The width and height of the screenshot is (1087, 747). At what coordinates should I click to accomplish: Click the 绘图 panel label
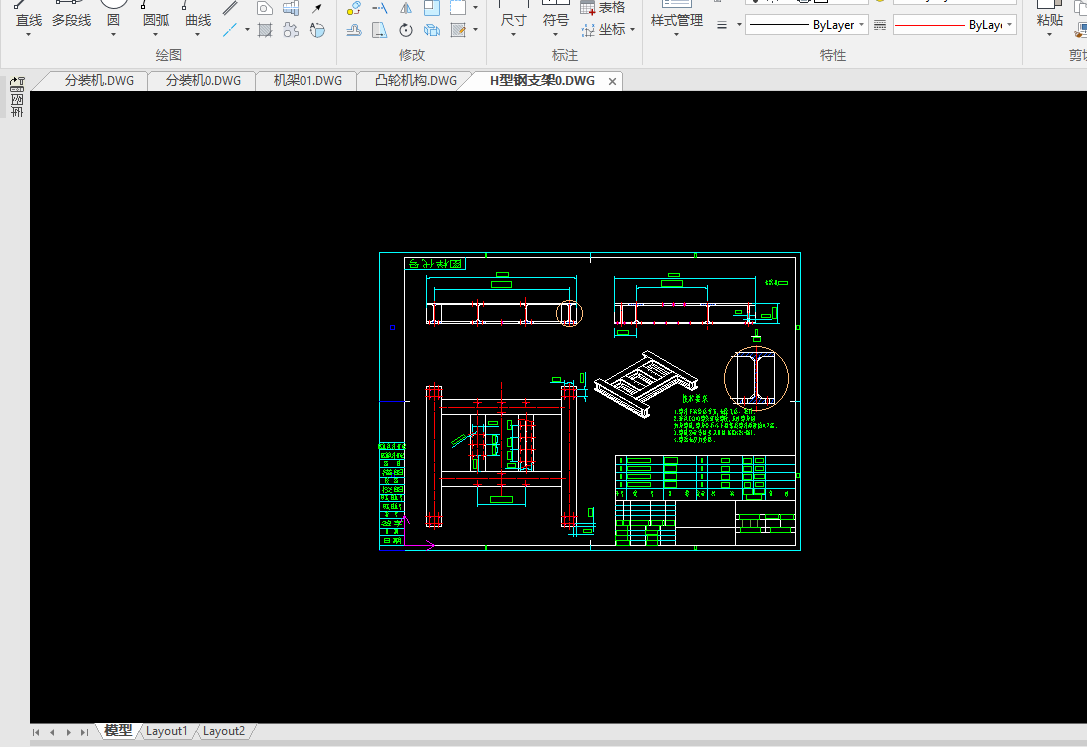point(168,55)
